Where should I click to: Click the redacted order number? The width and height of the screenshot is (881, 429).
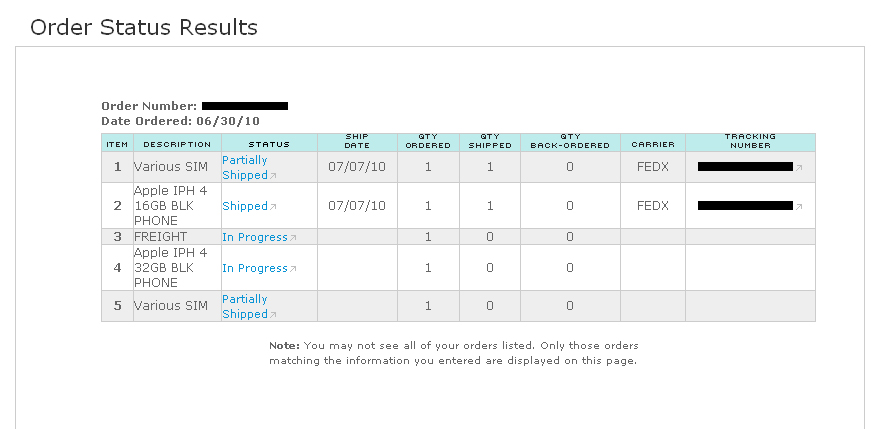[245, 106]
